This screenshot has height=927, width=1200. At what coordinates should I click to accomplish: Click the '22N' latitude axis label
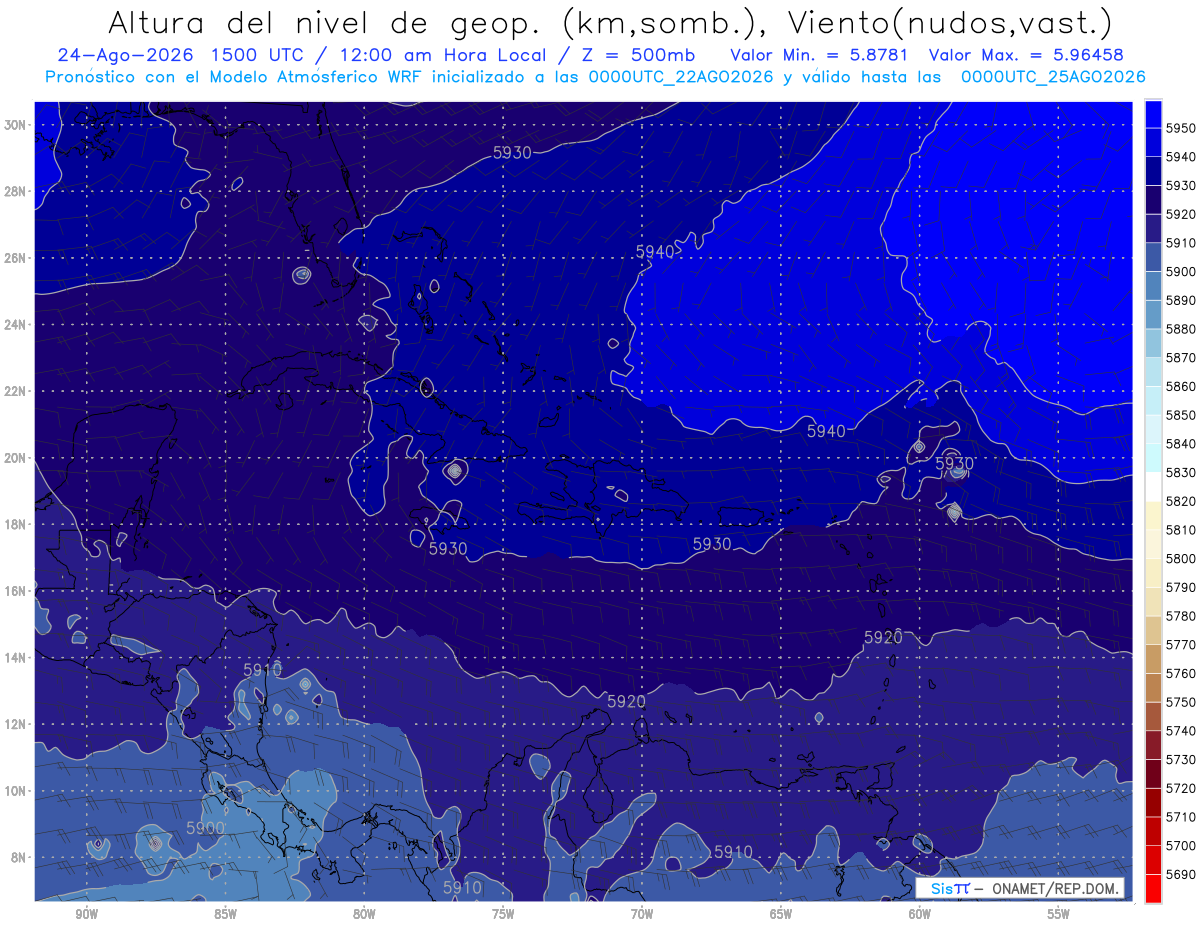pos(16,391)
